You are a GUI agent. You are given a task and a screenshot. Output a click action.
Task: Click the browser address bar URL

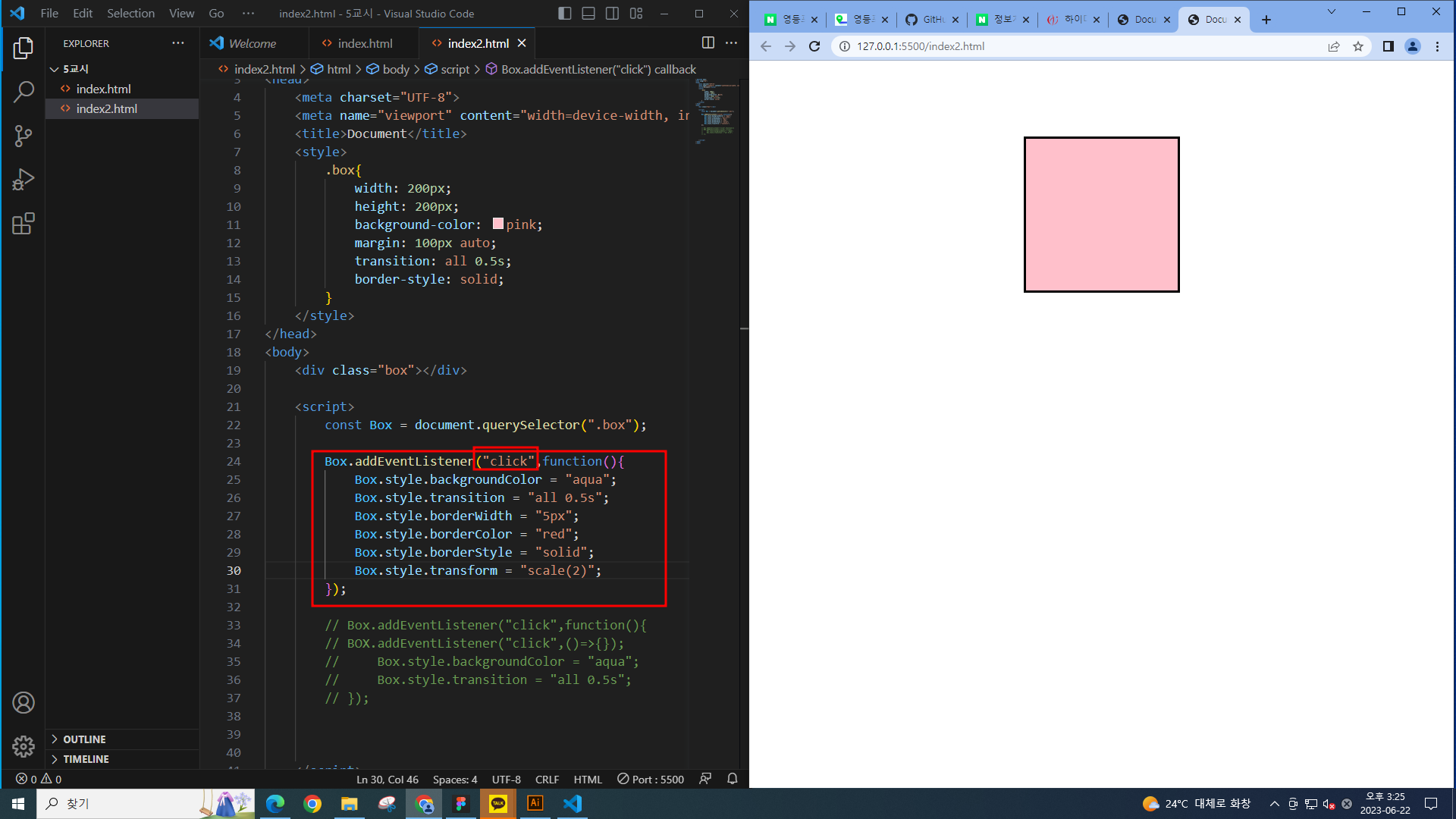click(x=921, y=46)
